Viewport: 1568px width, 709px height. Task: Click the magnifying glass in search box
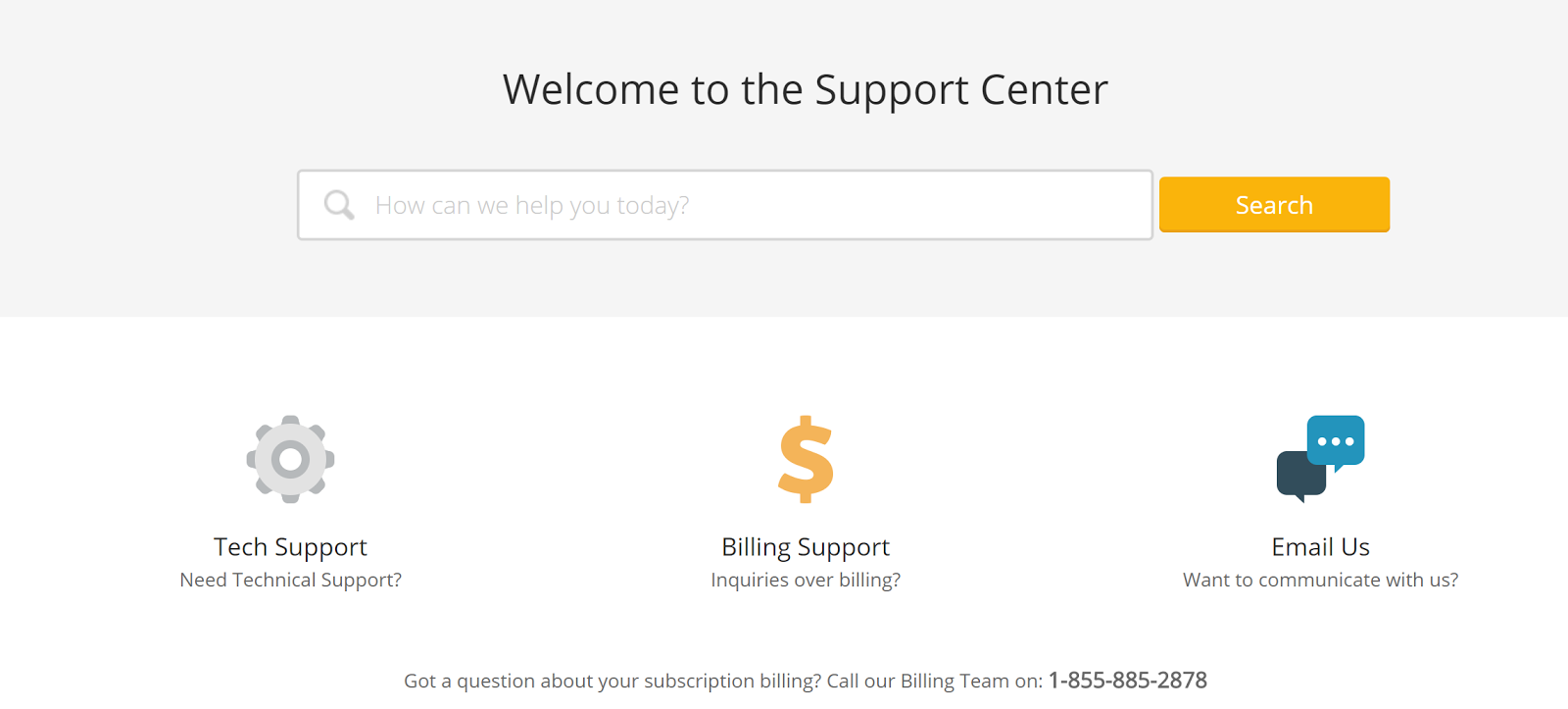click(339, 205)
